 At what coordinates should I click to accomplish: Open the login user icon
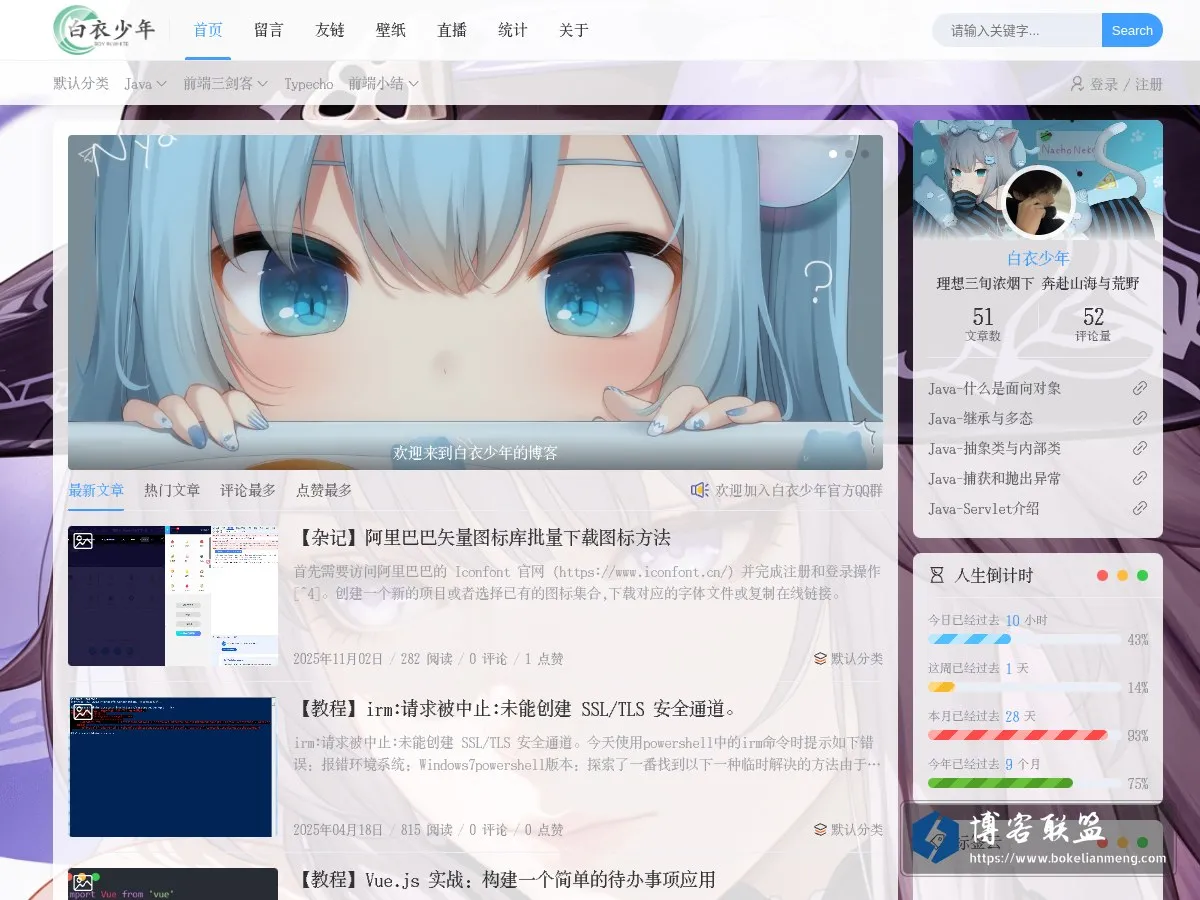click(1077, 84)
